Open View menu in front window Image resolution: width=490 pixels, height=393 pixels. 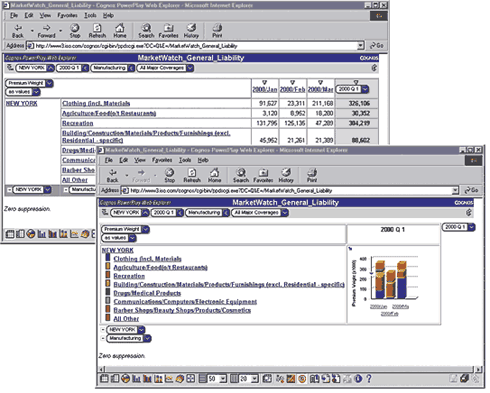[x=140, y=160]
